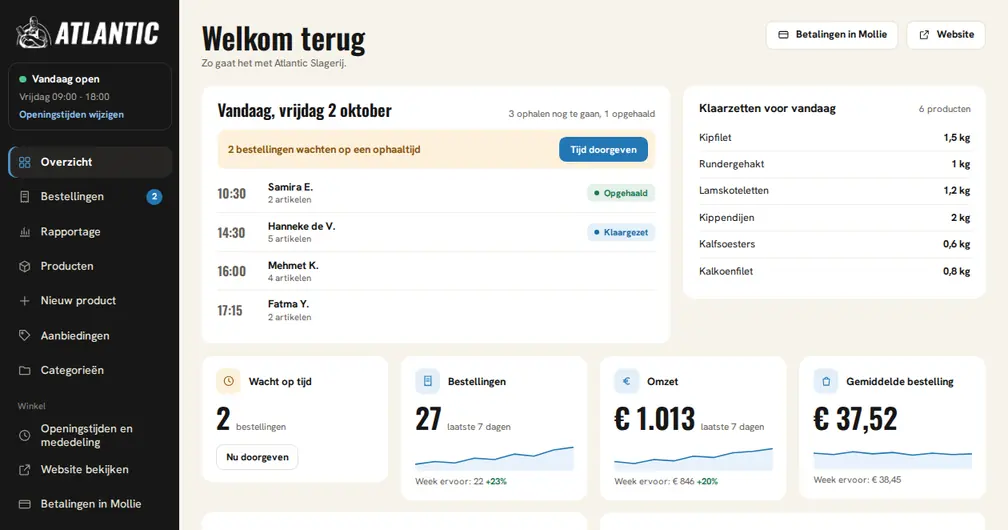Click the euro icon on Omzet card

click(x=626, y=381)
